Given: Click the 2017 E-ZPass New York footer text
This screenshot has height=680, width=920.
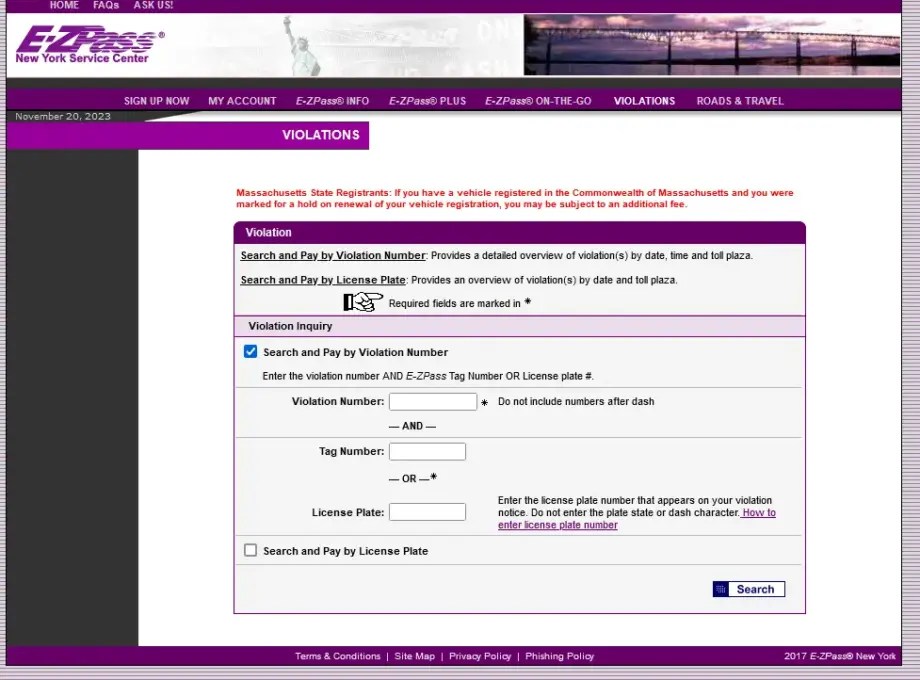Looking at the screenshot, I should coord(840,656).
